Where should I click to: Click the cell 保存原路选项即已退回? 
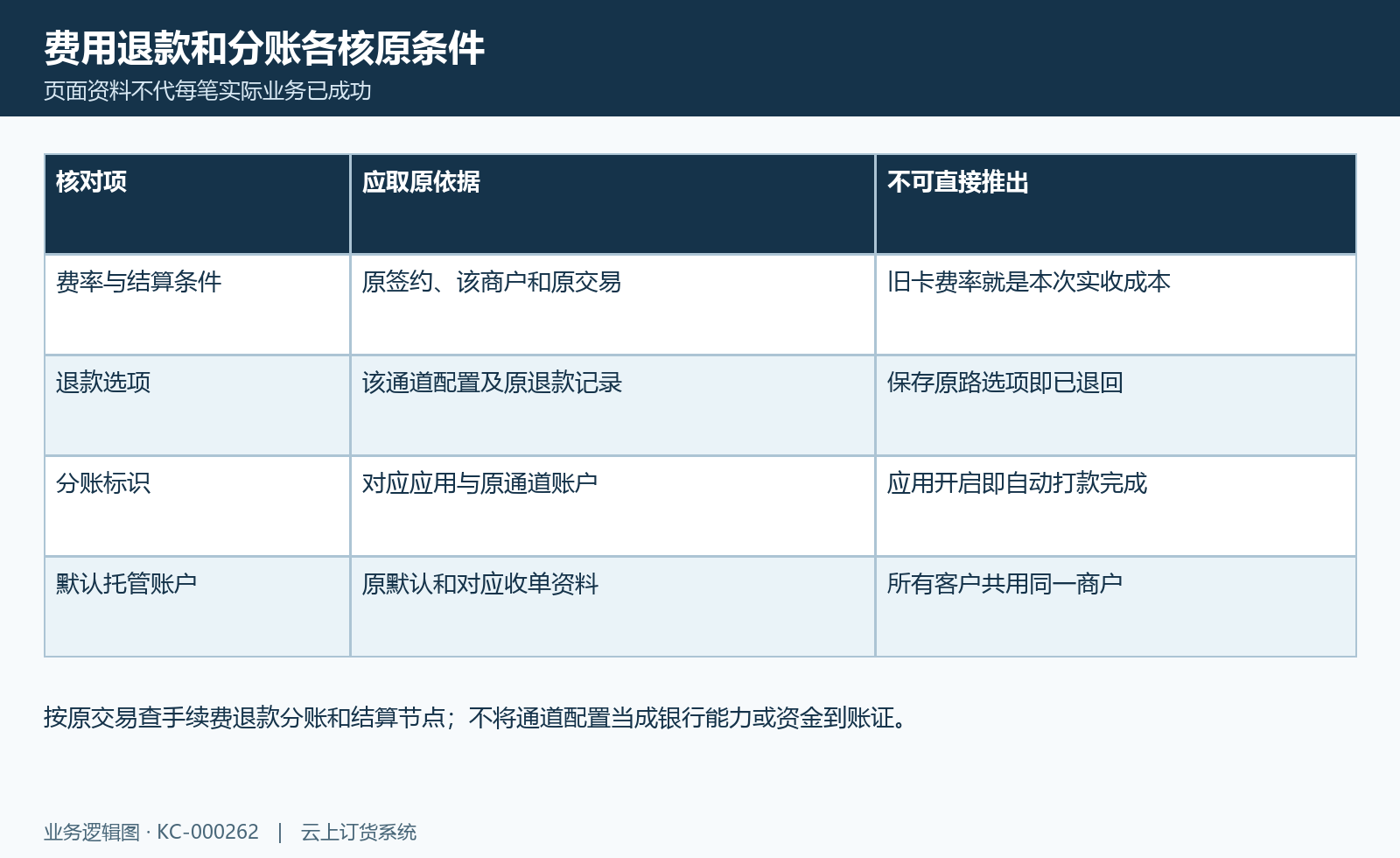[1116, 405]
